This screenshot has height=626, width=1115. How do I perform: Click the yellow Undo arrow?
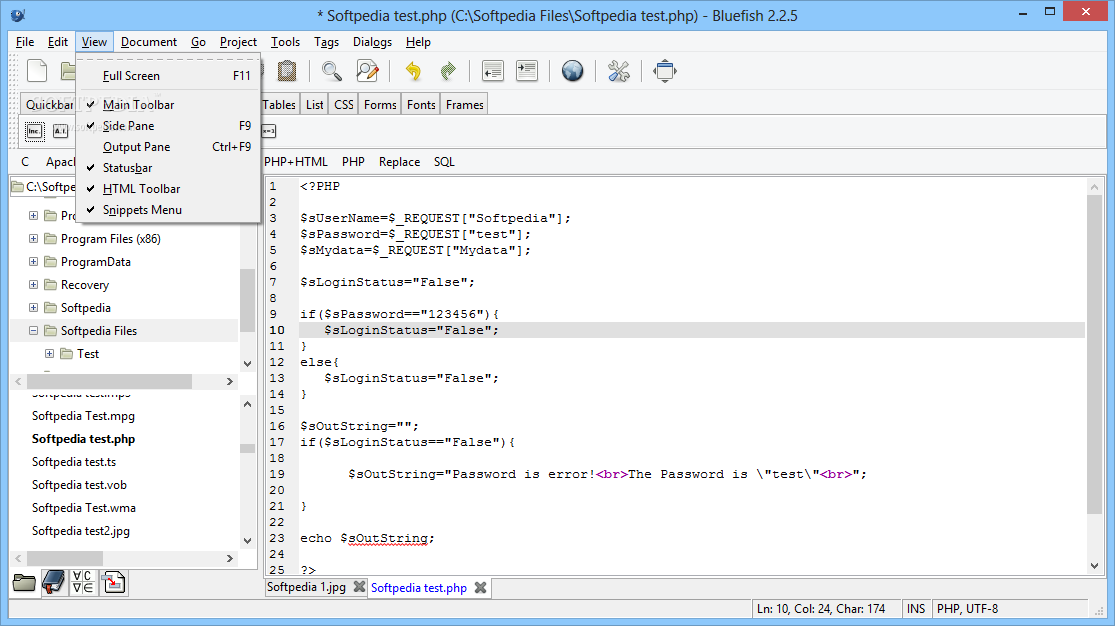[413, 71]
